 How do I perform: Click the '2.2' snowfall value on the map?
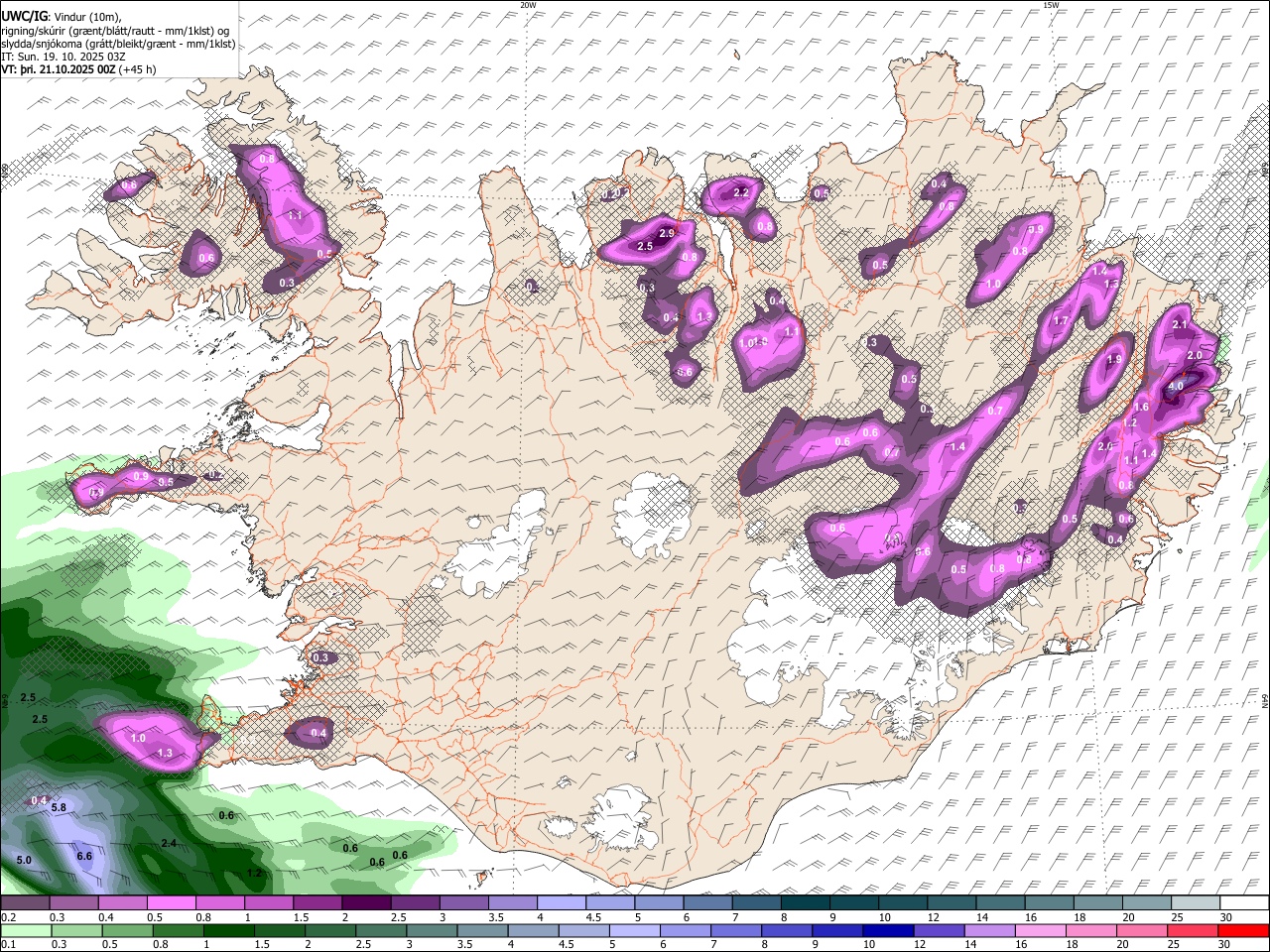pos(740,192)
